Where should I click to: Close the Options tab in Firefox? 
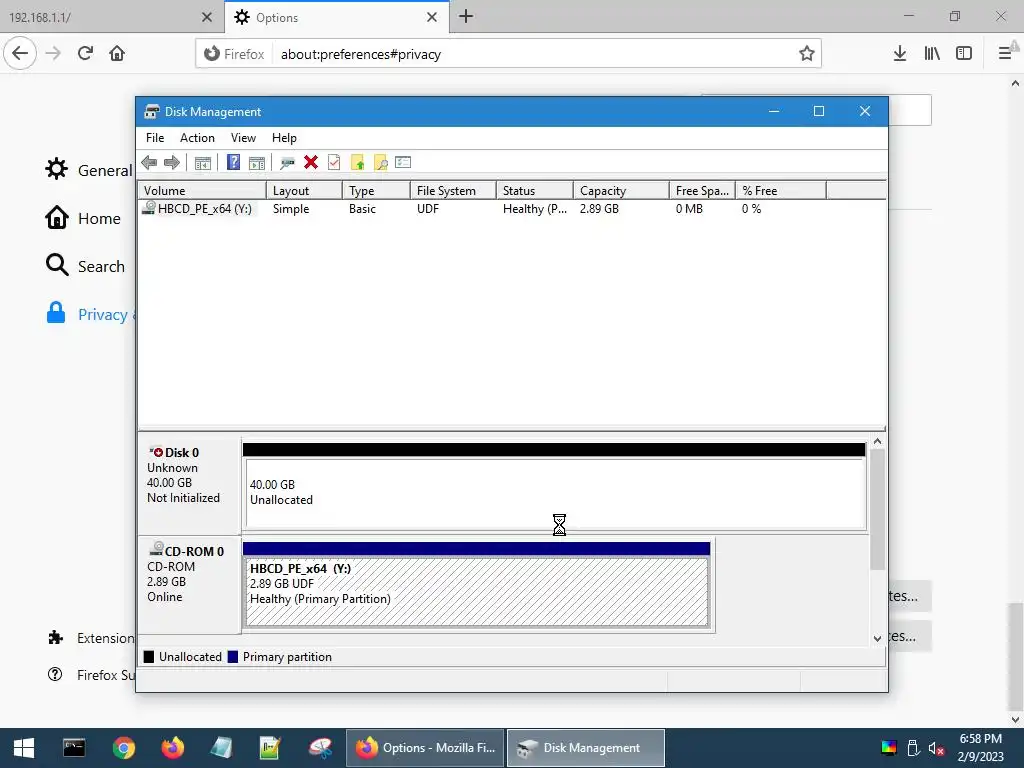pyautogui.click(x=432, y=18)
